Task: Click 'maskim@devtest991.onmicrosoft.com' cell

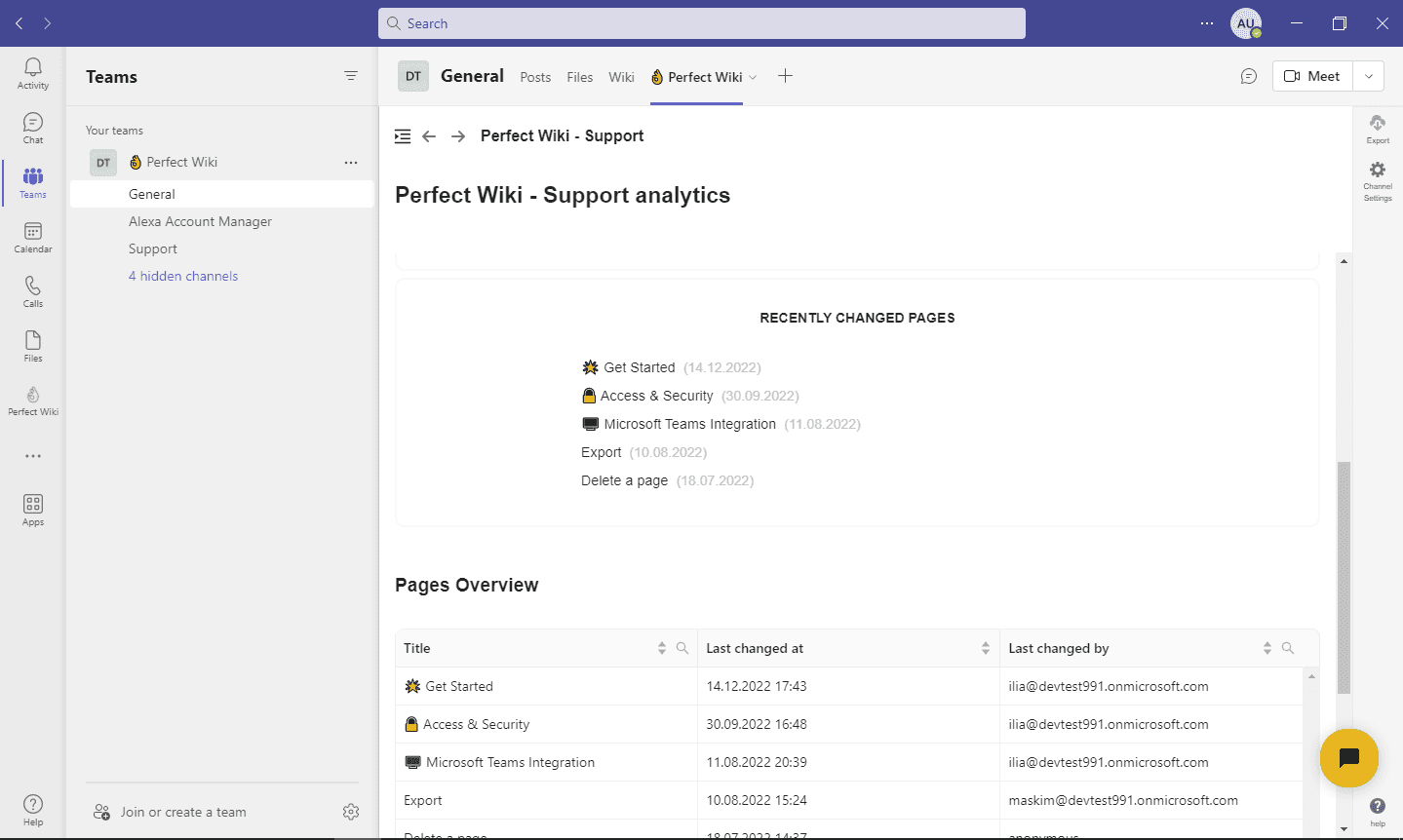Action: 1123,800
